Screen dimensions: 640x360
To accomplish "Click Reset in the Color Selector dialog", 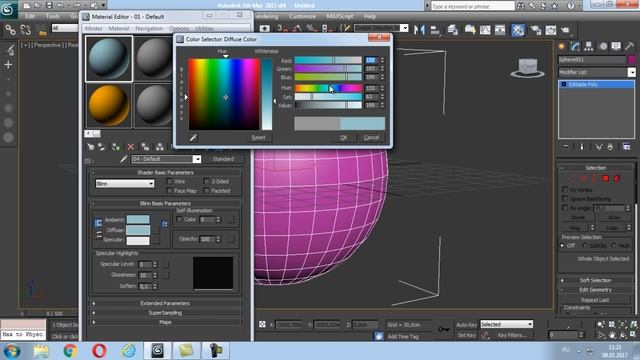I will (x=258, y=138).
